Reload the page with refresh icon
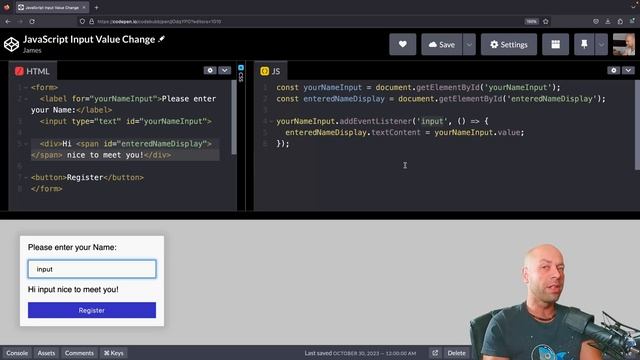Screen dimensions: 640x360 [32, 21]
